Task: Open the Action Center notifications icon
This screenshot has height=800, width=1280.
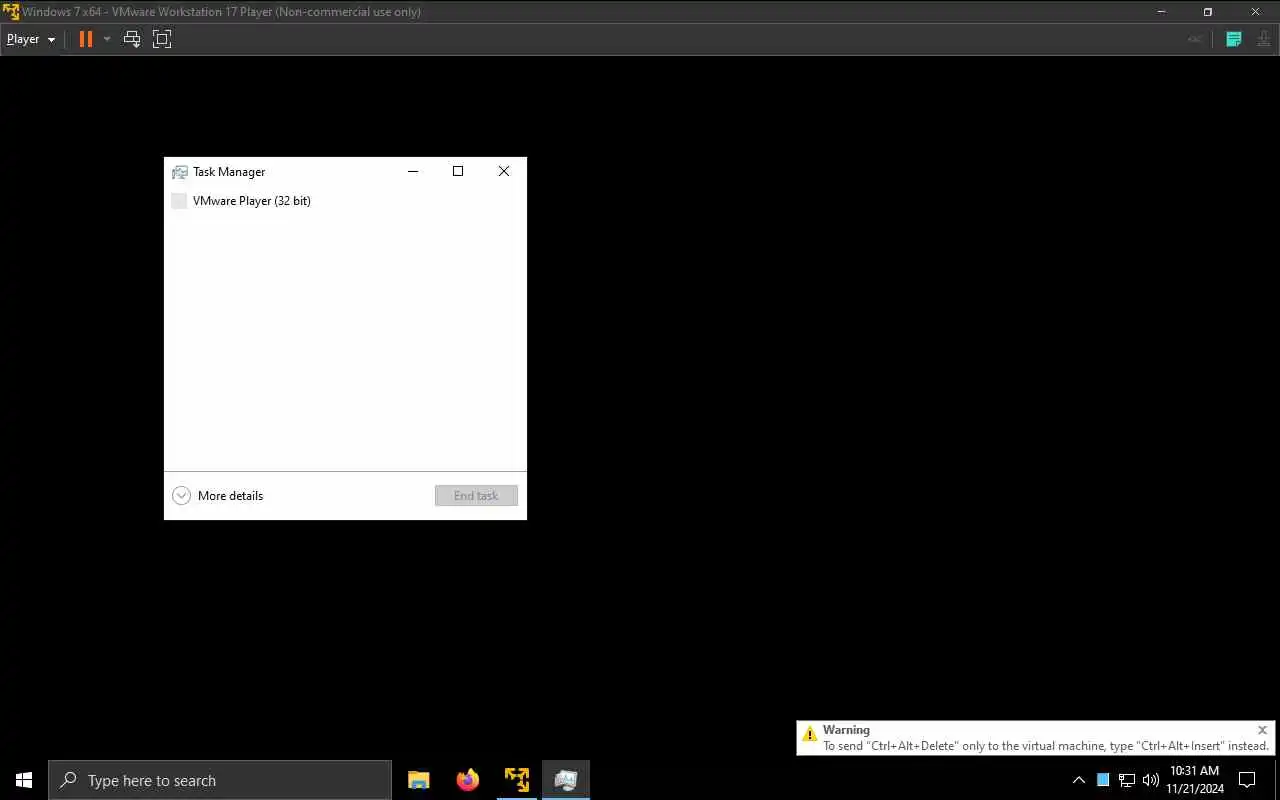Action: click(x=1247, y=780)
